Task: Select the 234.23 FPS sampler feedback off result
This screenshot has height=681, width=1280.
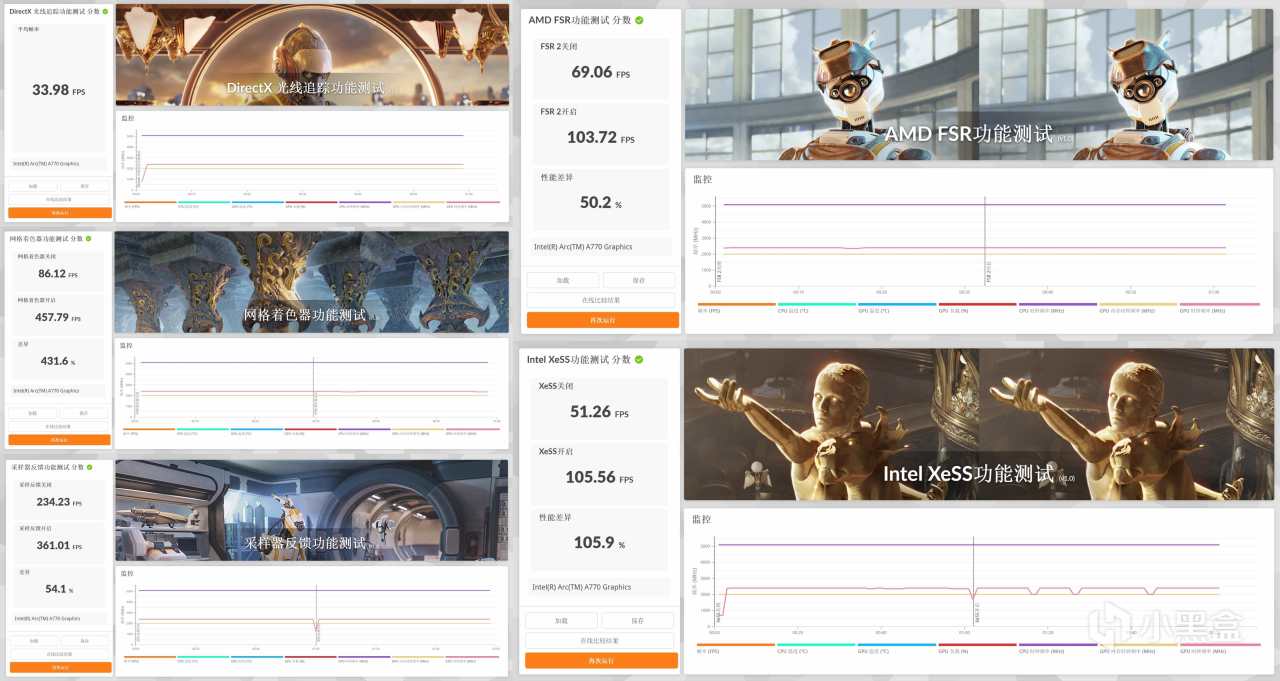Action: click(59, 502)
